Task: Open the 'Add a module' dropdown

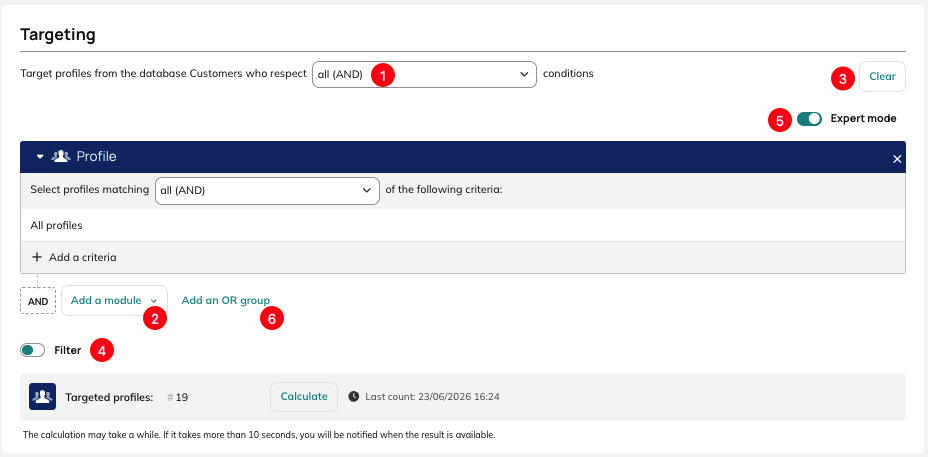Action: pyautogui.click(x=114, y=300)
